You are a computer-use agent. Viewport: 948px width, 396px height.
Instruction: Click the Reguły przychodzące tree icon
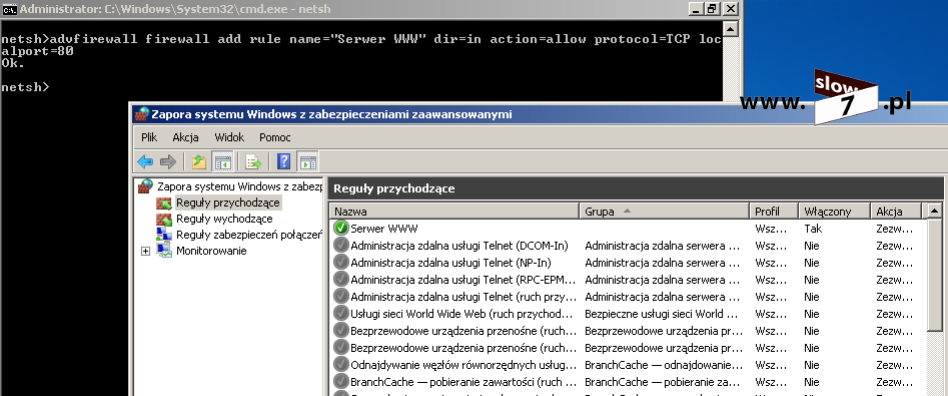(x=164, y=203)
